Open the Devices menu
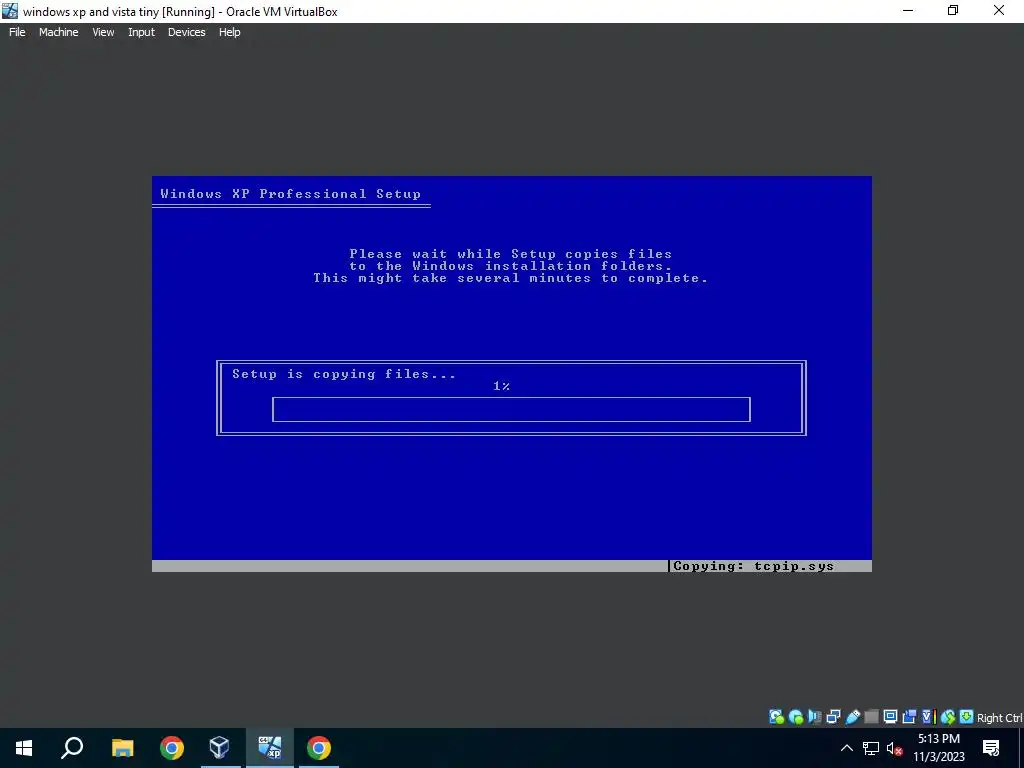Screen dimensions: 1024x768 coord(186,32)
